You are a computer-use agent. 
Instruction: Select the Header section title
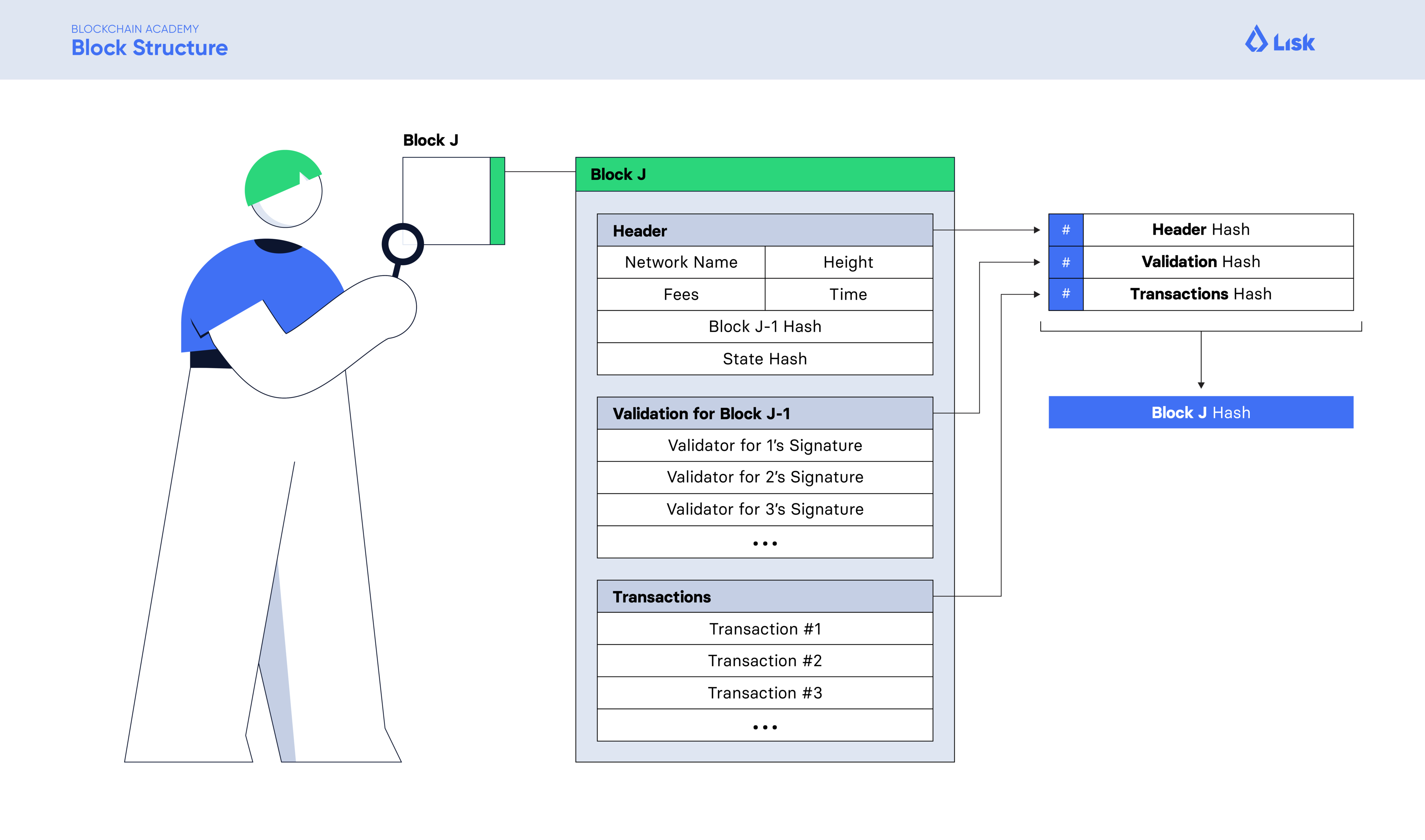(640, 231)
